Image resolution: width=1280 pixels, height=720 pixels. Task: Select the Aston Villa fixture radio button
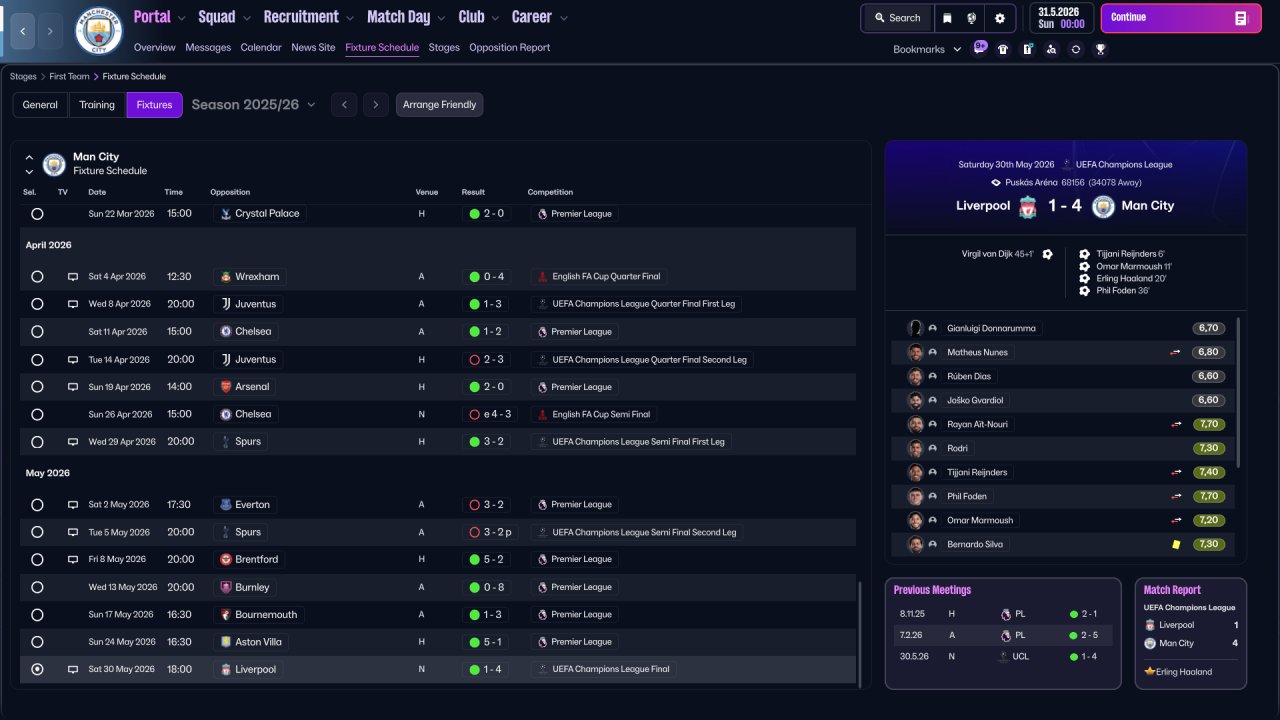pos(37,642)
